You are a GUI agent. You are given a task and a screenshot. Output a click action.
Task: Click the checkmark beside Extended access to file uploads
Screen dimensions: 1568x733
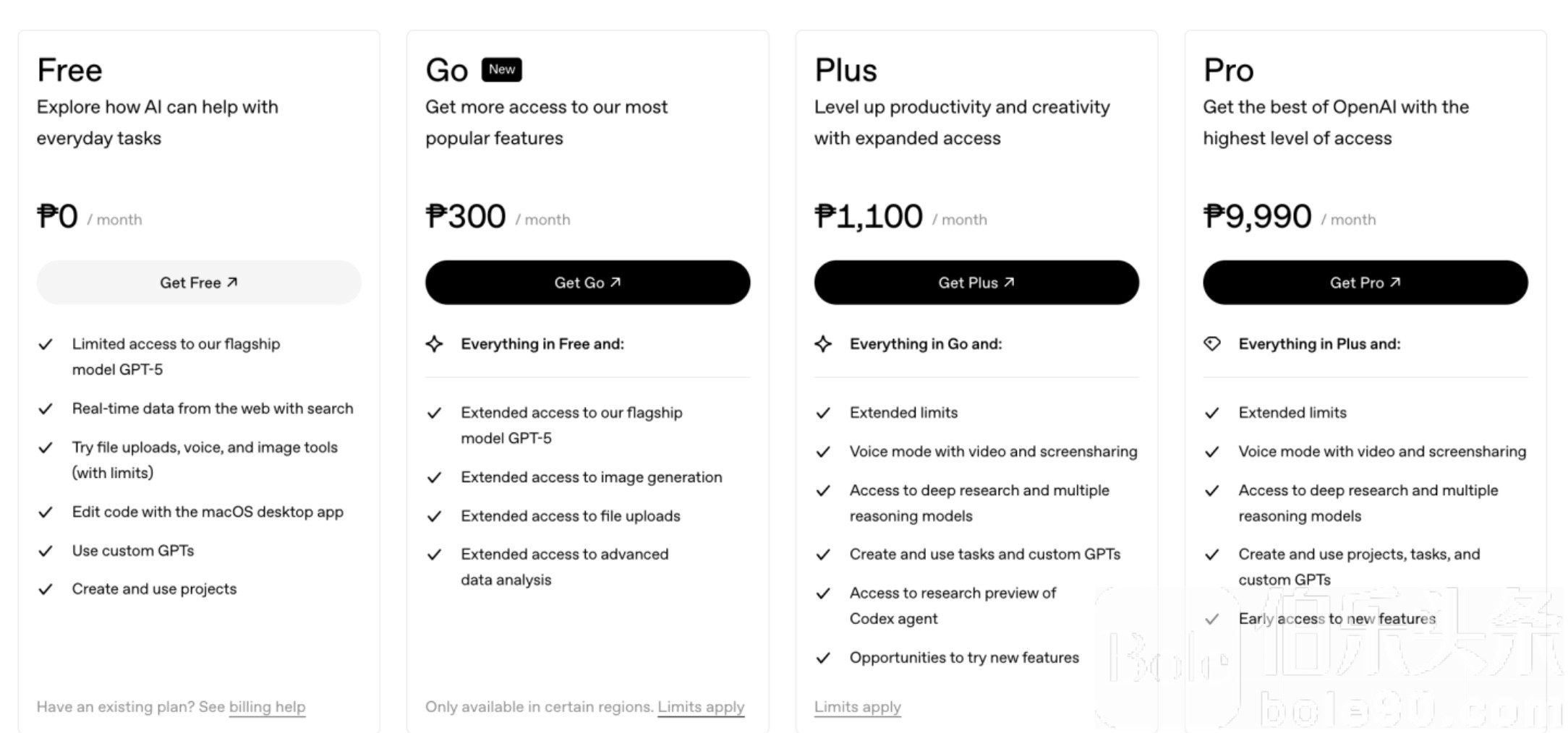(434, 516)
